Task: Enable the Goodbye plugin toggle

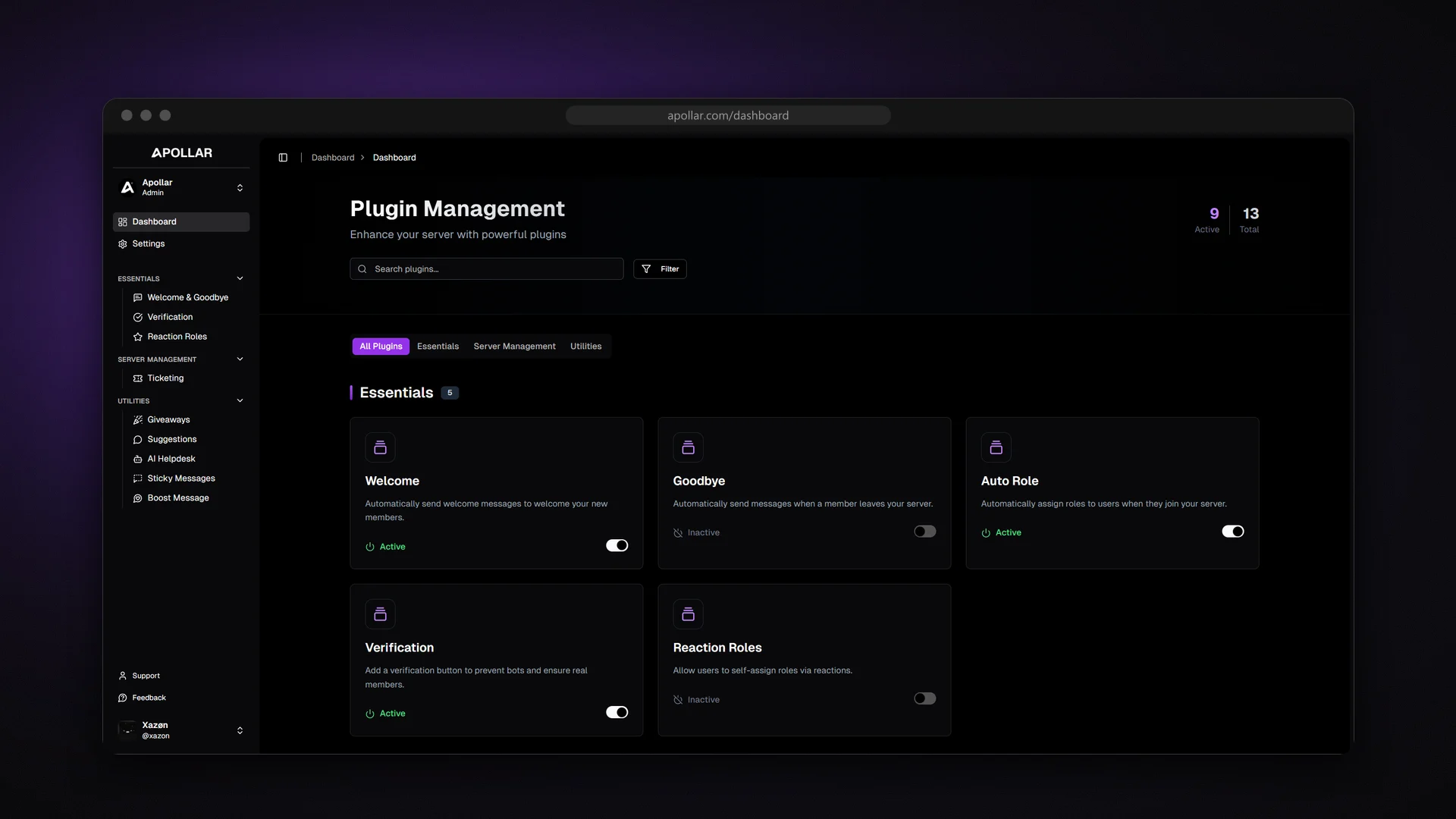Action: pos(924,532)
